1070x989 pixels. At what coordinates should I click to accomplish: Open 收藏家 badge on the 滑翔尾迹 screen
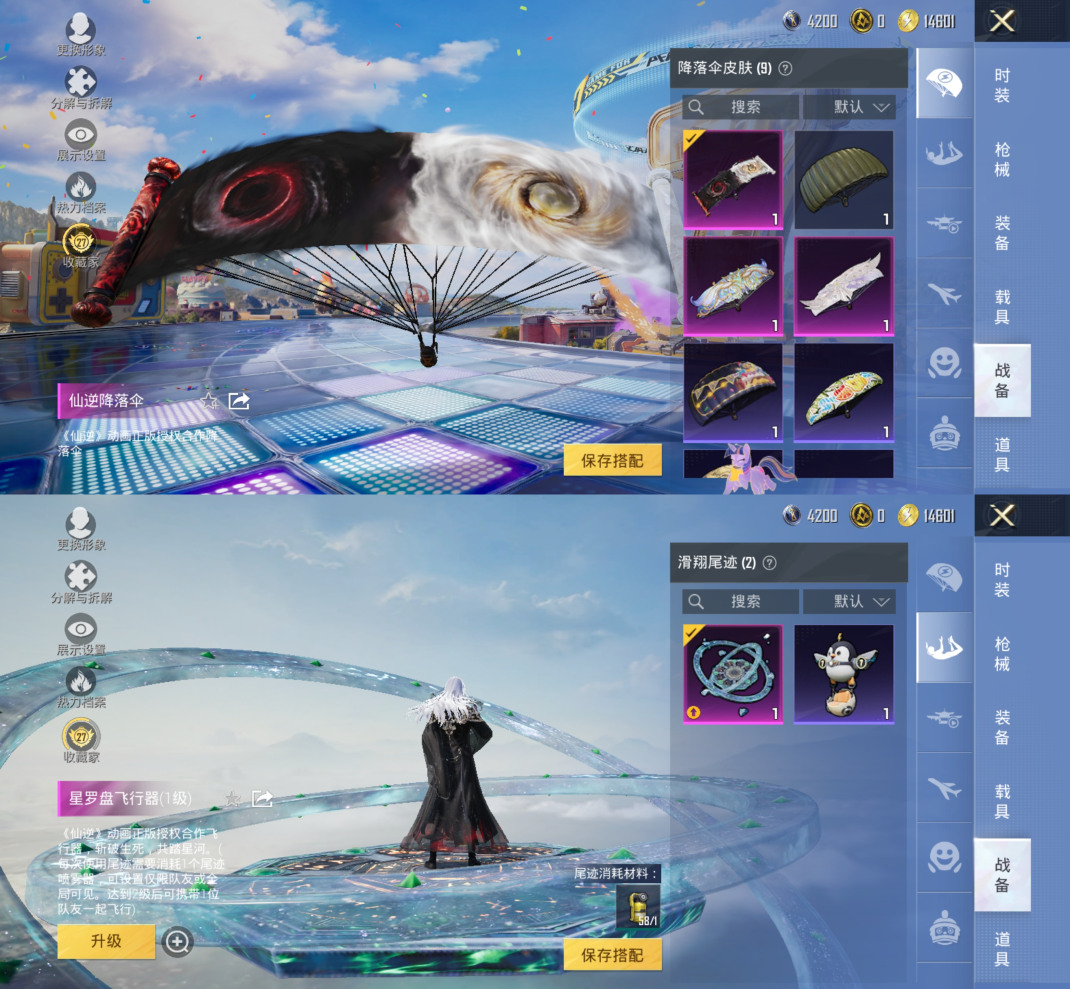pos(81,741)
